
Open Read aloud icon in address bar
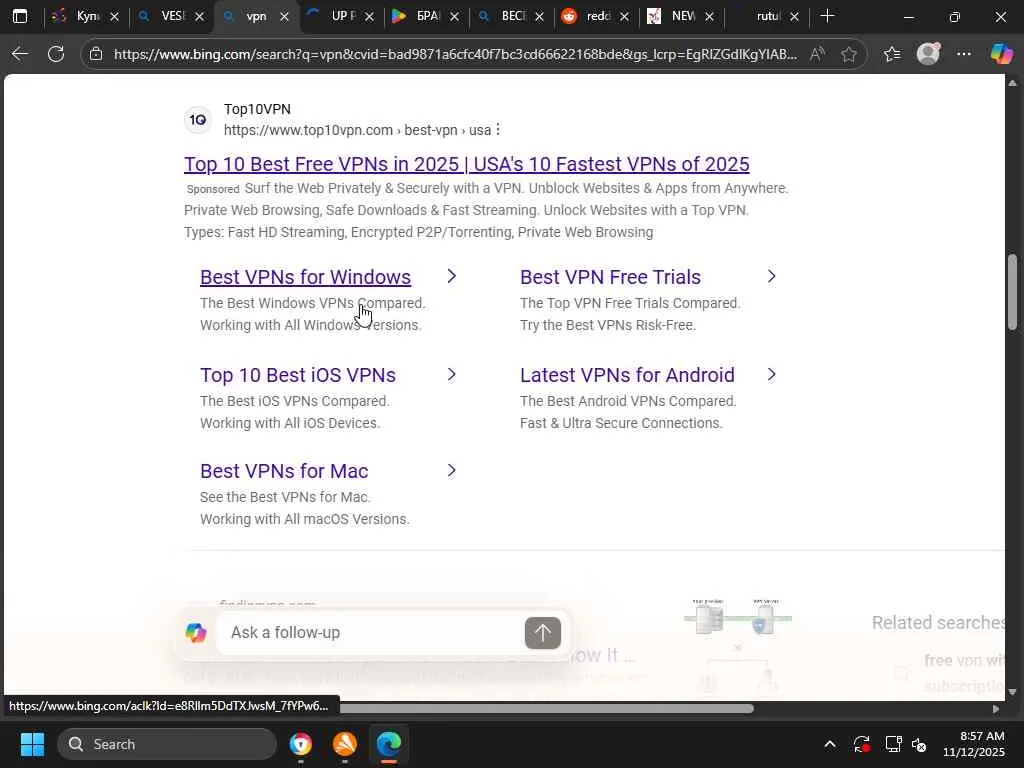pyautogui.click(x=817, y=54)
